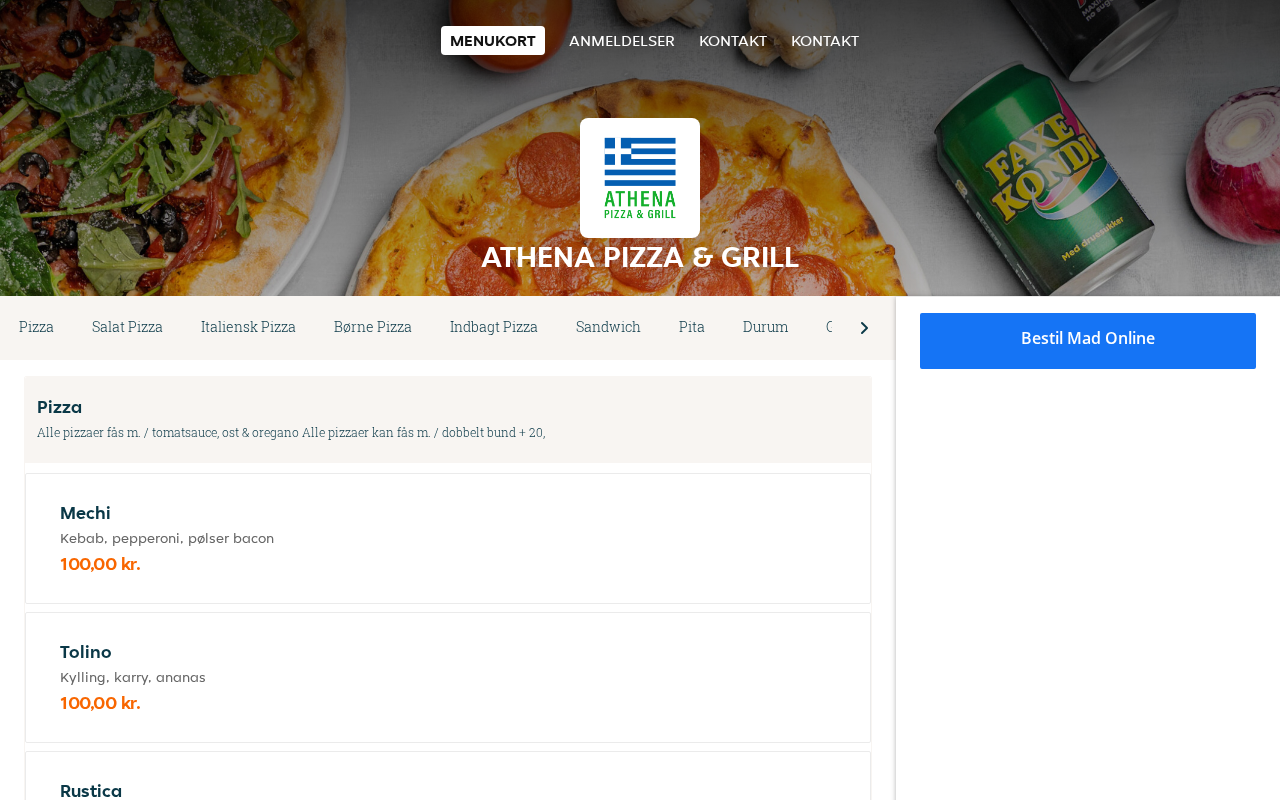Screen dimensions: 1280x800
Task: Choose the Mechi pizza item
Action: [x=448, y=538]
